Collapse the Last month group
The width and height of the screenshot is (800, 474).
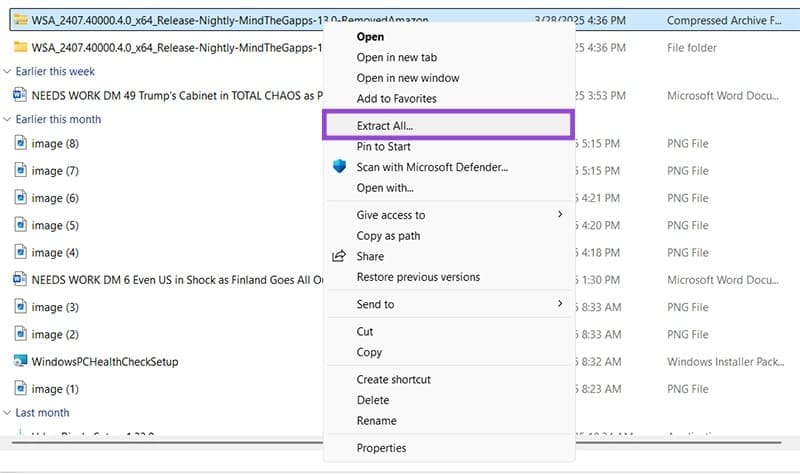[8, 412]
